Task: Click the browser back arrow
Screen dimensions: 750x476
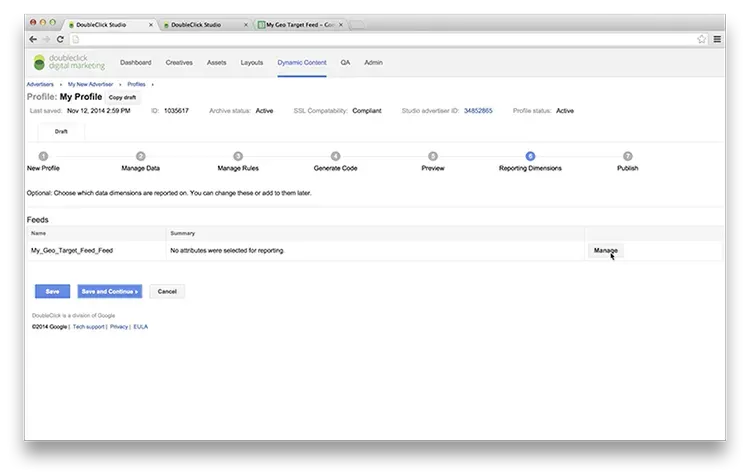Action: pyautogui.click(x=33, y=39)
